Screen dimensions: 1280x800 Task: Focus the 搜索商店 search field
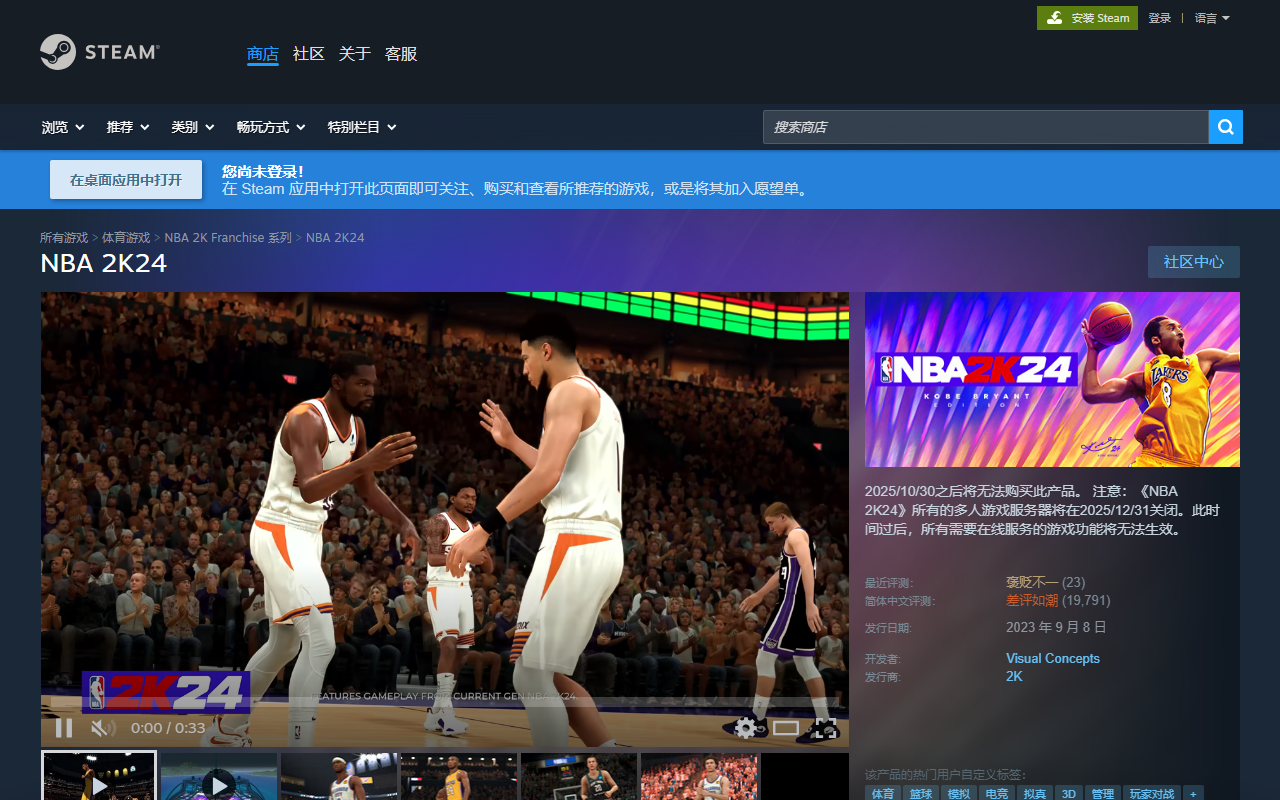click(986, 127)
